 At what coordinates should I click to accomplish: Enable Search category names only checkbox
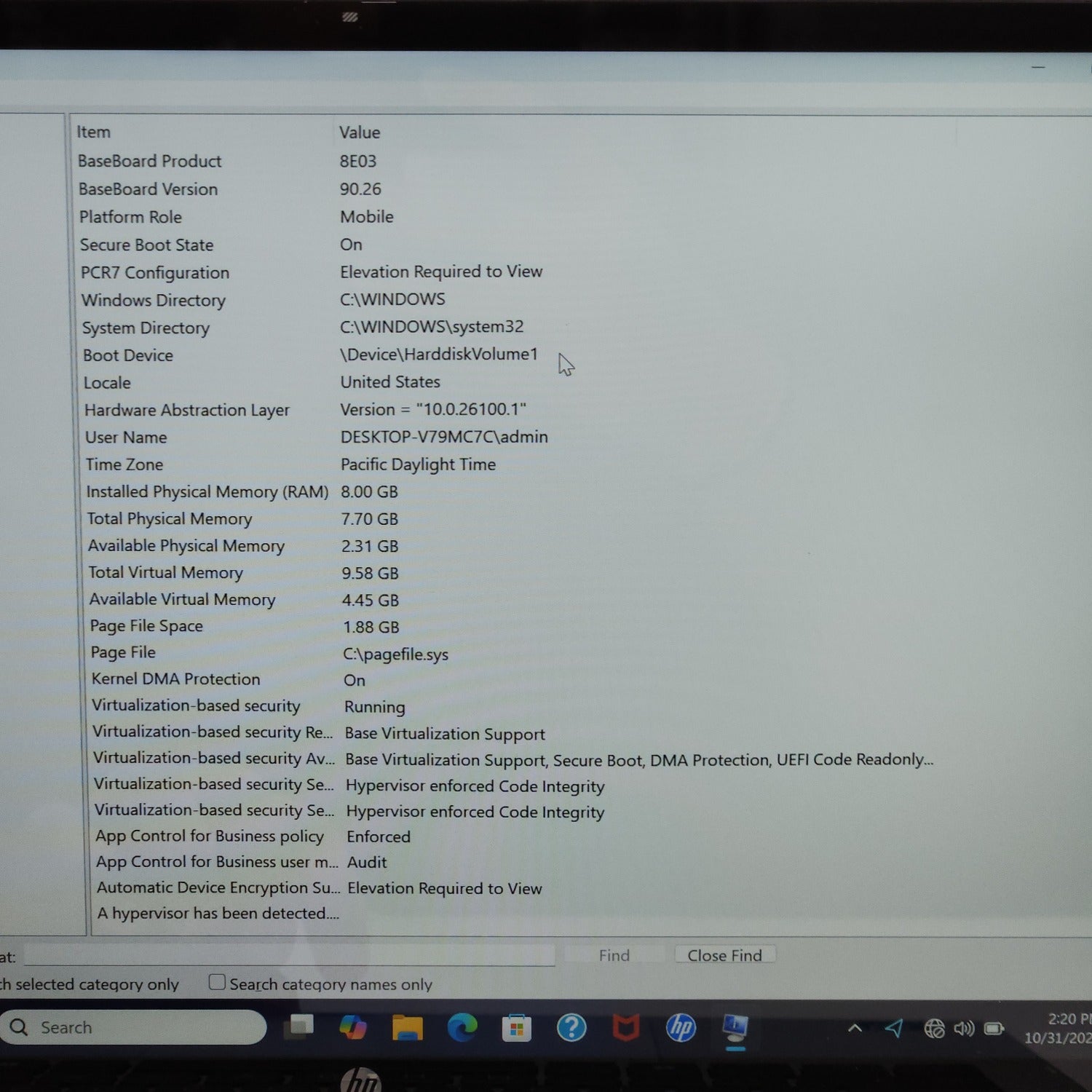click(x=217, y=983)
